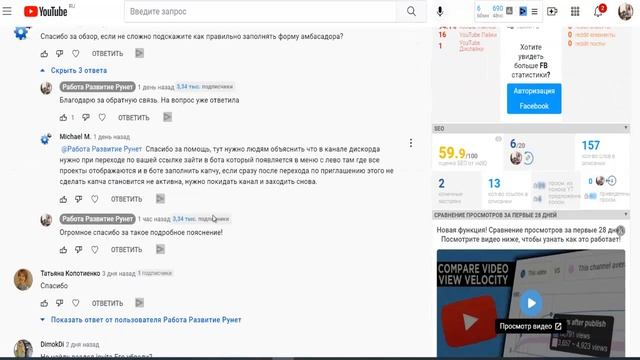Image resolution: width=640 pixels, height=360 pixels.
Task: Open the 'Просмотр видео' link
Action: pyautogui.click(x=530, y=326)
